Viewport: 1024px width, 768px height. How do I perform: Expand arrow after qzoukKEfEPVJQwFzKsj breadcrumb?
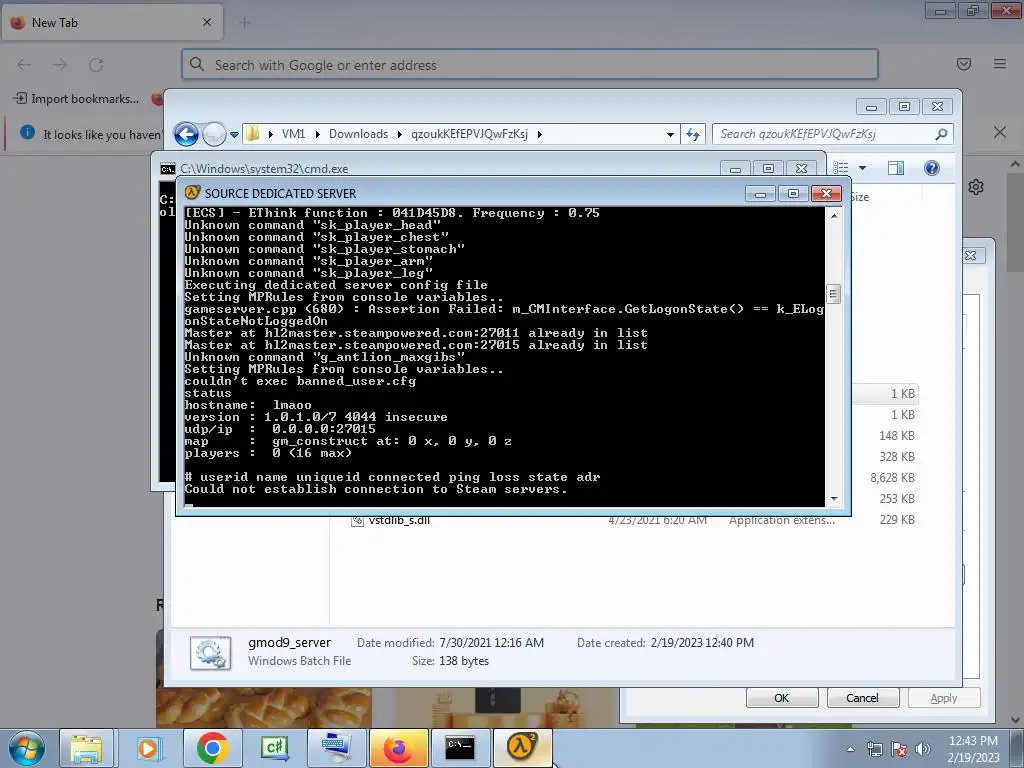click(x=539, y=135)
